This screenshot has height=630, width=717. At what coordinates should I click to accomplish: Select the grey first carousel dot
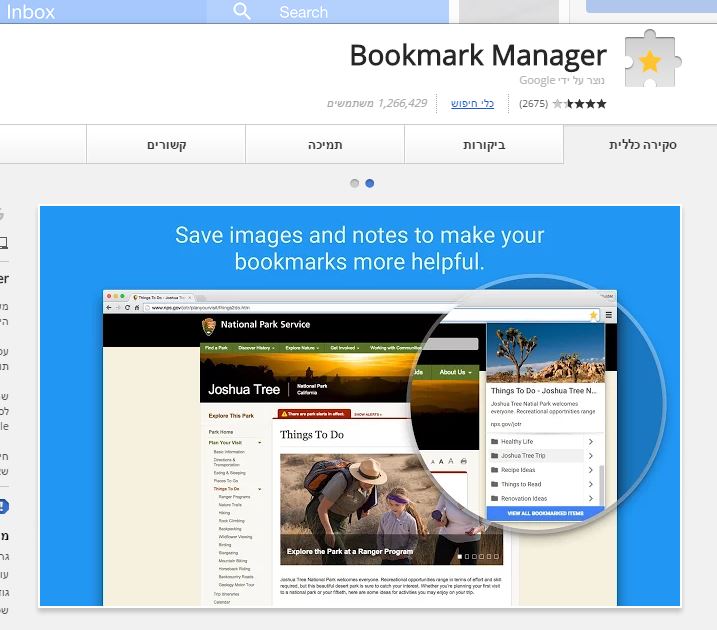354,183
